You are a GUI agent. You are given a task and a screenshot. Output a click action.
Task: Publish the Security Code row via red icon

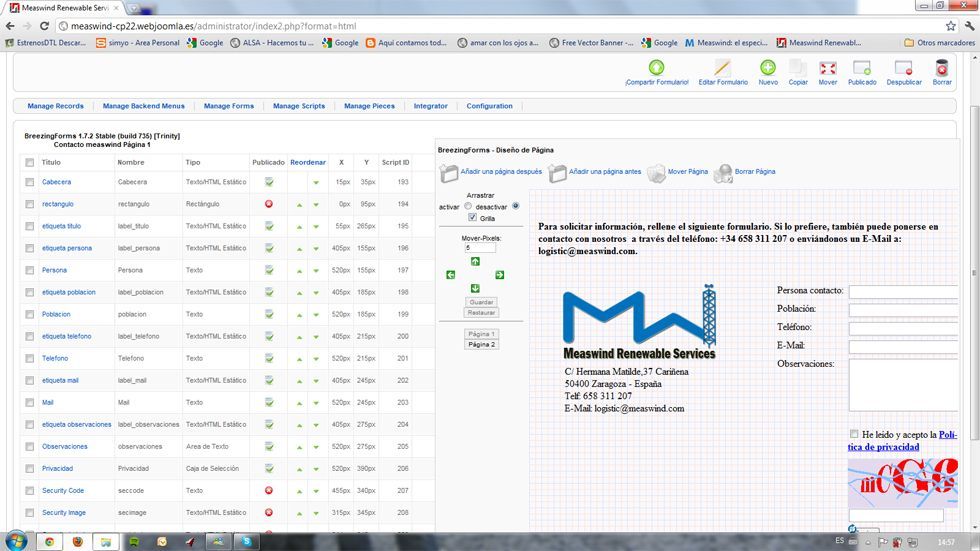[x=269, y=490]
